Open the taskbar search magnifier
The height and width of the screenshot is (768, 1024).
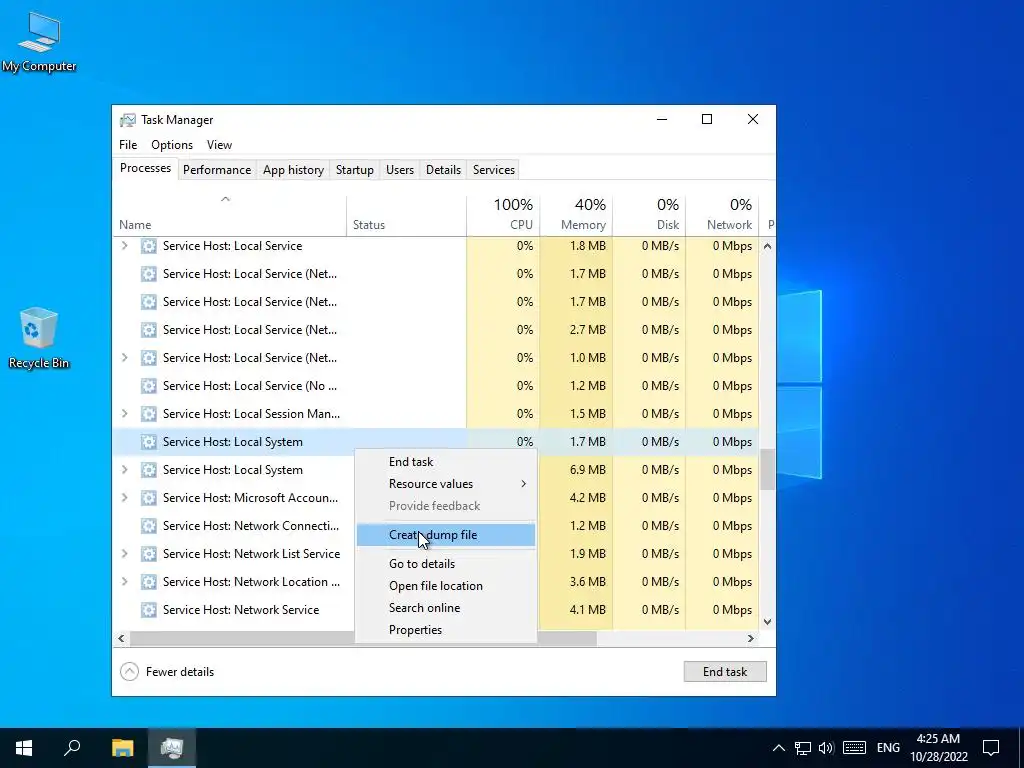(72, 748)
